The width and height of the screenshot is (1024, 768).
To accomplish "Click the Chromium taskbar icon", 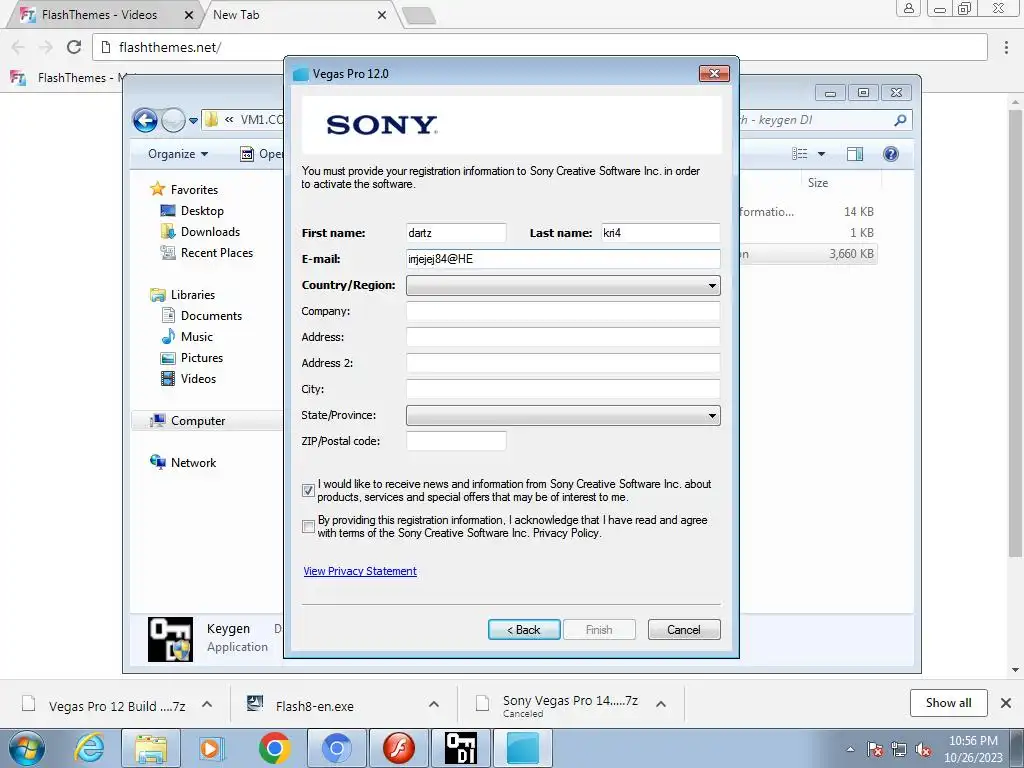I will [336, 748].
